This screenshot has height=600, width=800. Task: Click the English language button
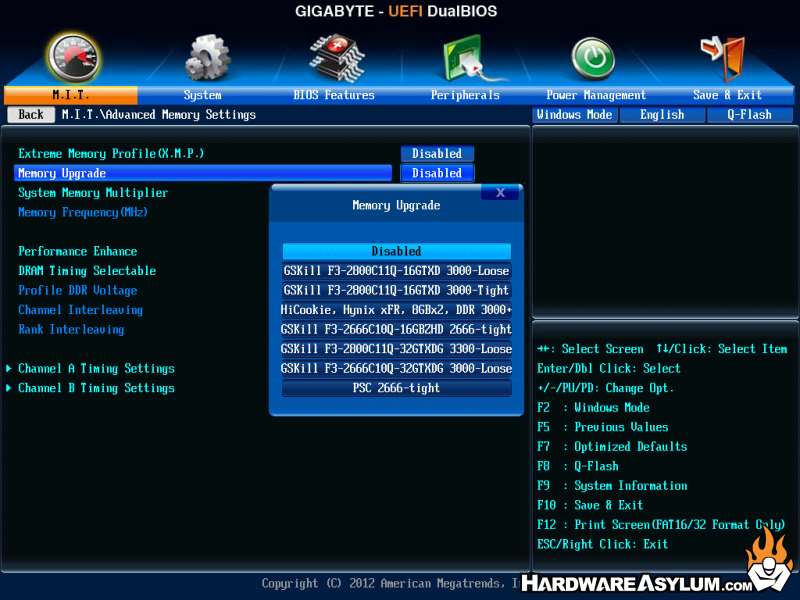pos(662,115)
